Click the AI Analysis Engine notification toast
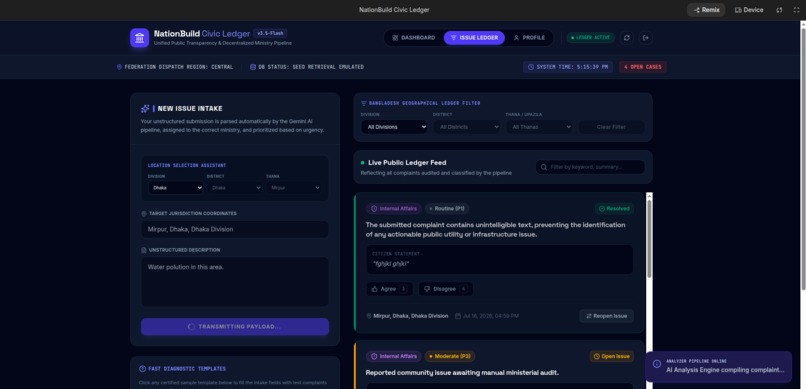 (719, 366)
